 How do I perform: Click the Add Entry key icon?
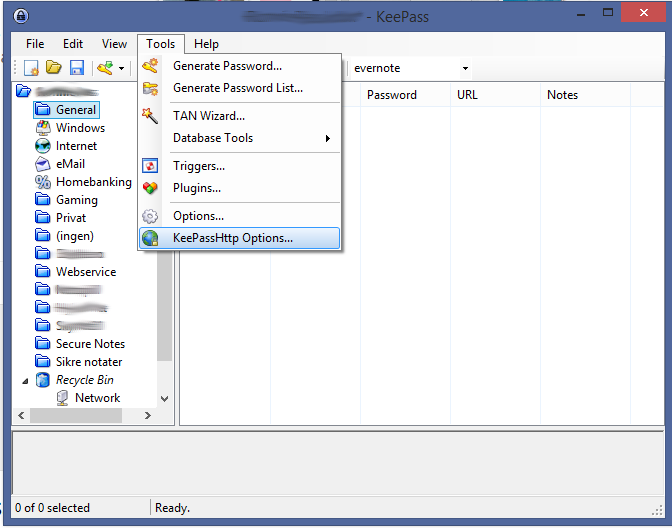(105, 68)
